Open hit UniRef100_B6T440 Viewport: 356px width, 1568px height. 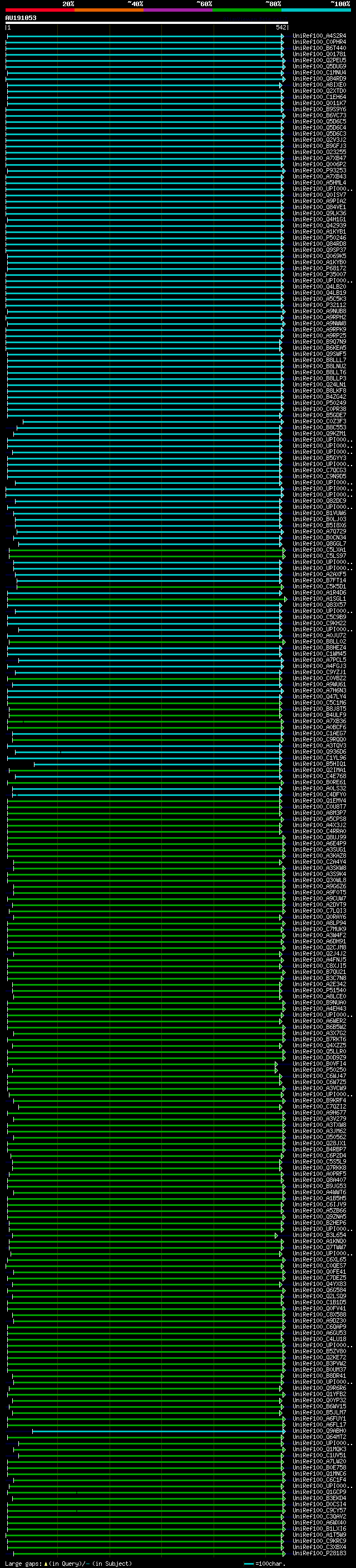(x=319, y=48)
